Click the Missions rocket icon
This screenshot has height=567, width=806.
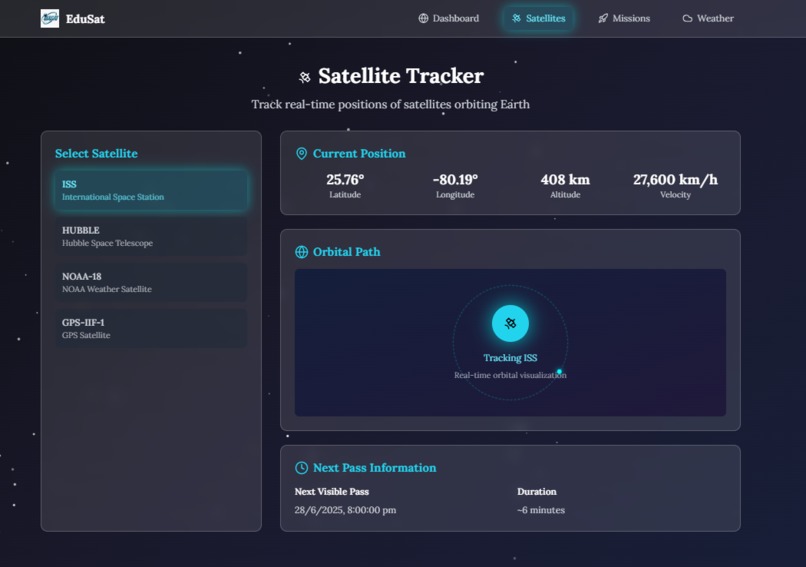603,19
